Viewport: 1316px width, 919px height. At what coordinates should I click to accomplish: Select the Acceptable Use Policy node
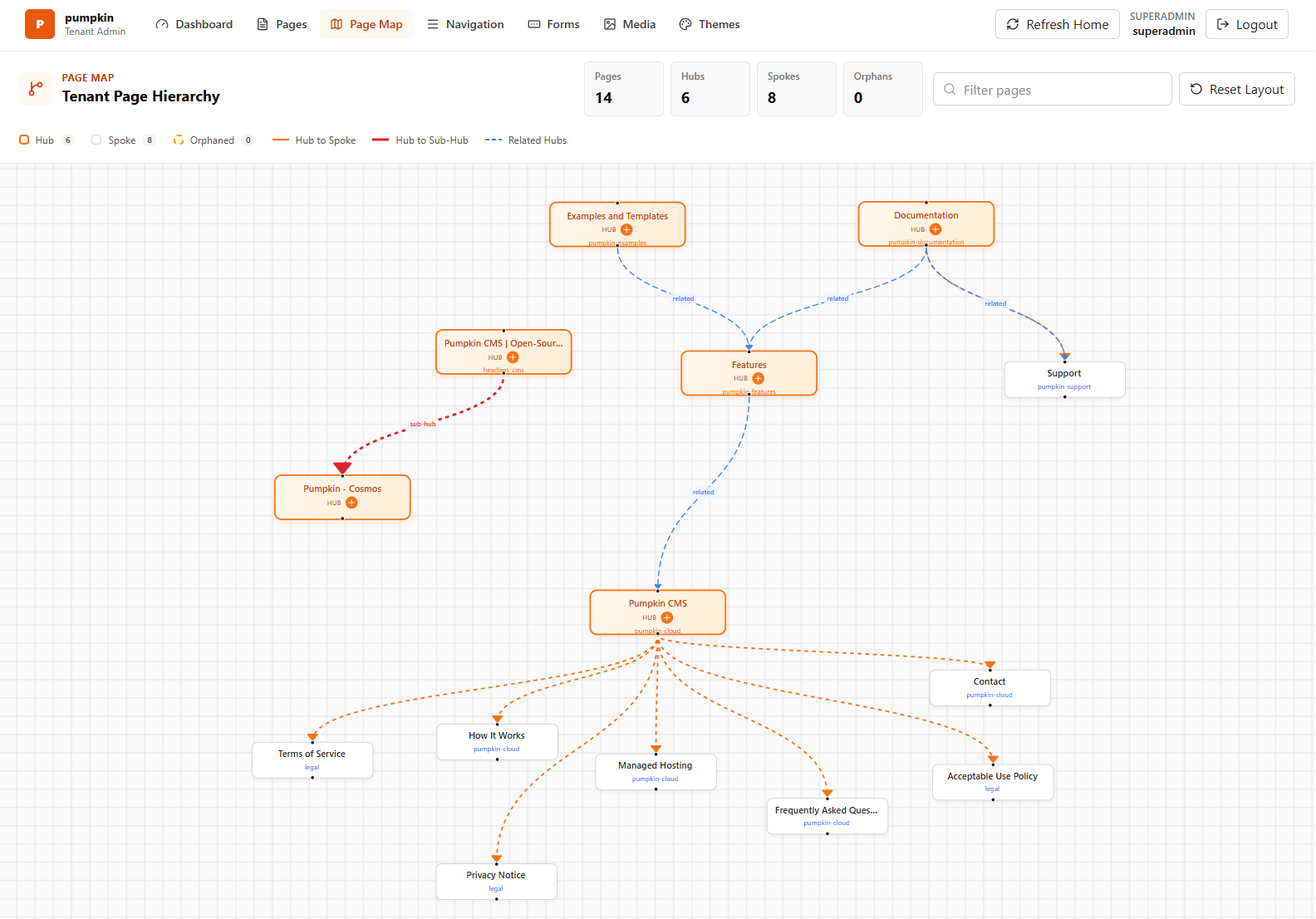click(993, 782)
